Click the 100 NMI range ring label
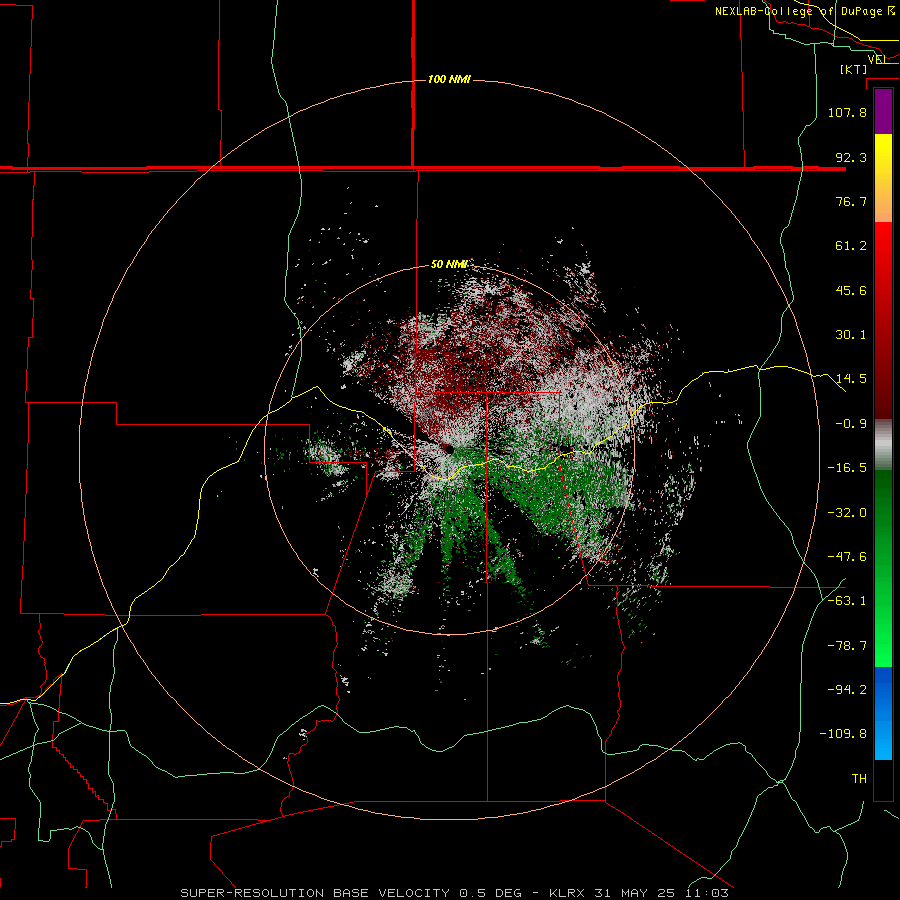Image resolution: width=900 pixels, height=900 pixels. pos(449,79)
